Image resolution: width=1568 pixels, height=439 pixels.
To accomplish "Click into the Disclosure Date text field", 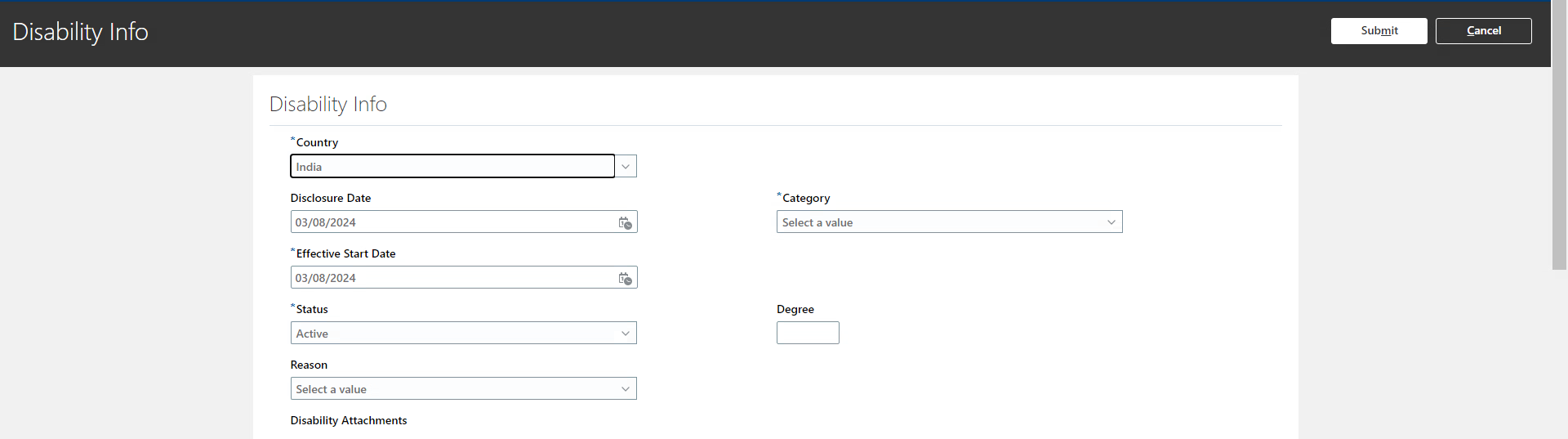I will (x=453, y=222).
